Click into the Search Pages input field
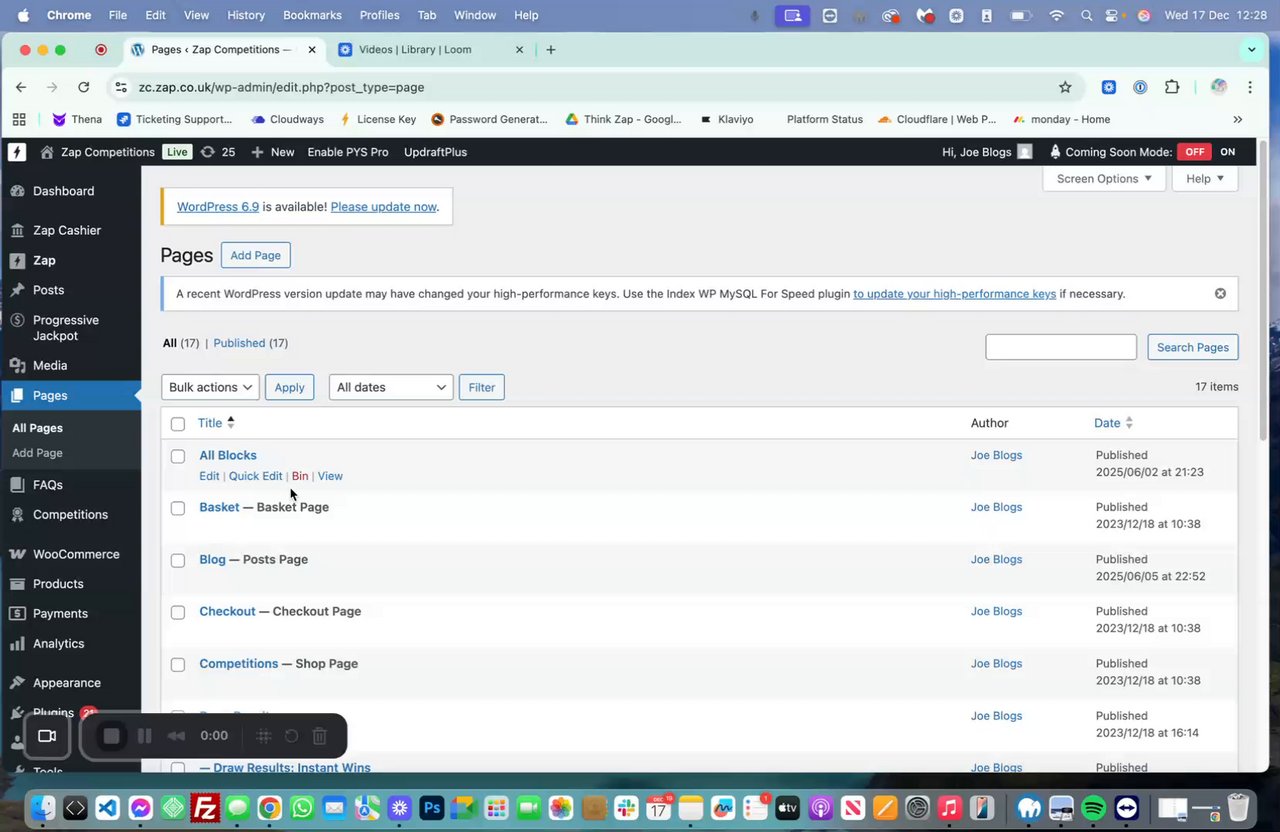The width and height of the screenshot is (1280, 832). (x=1061, y=347)
